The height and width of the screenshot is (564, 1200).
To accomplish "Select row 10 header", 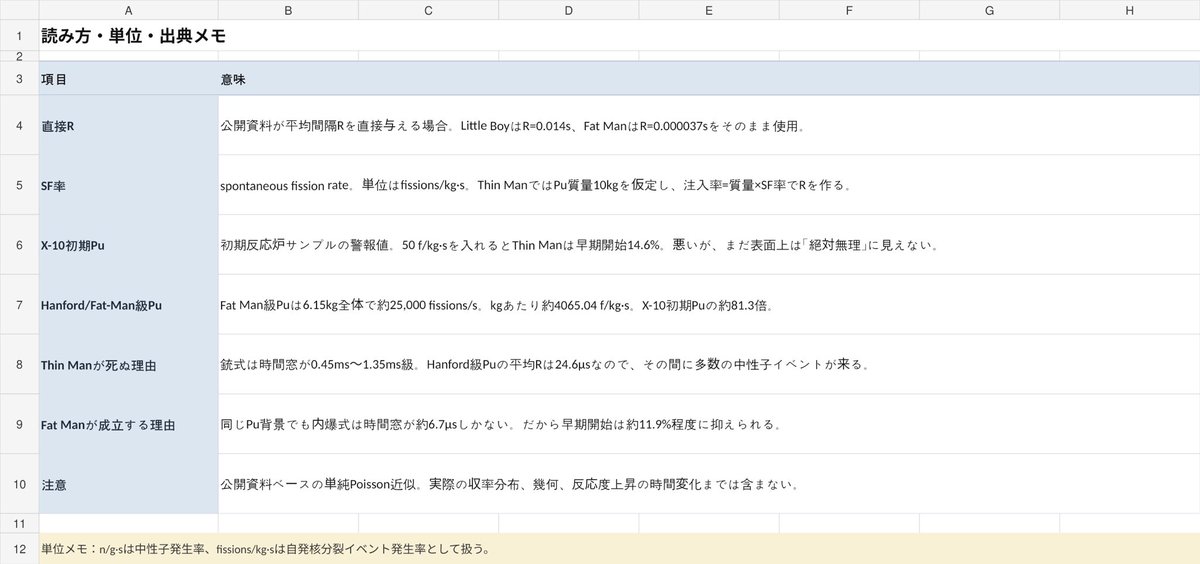I will pyautogui.click(x=19, y=485).
